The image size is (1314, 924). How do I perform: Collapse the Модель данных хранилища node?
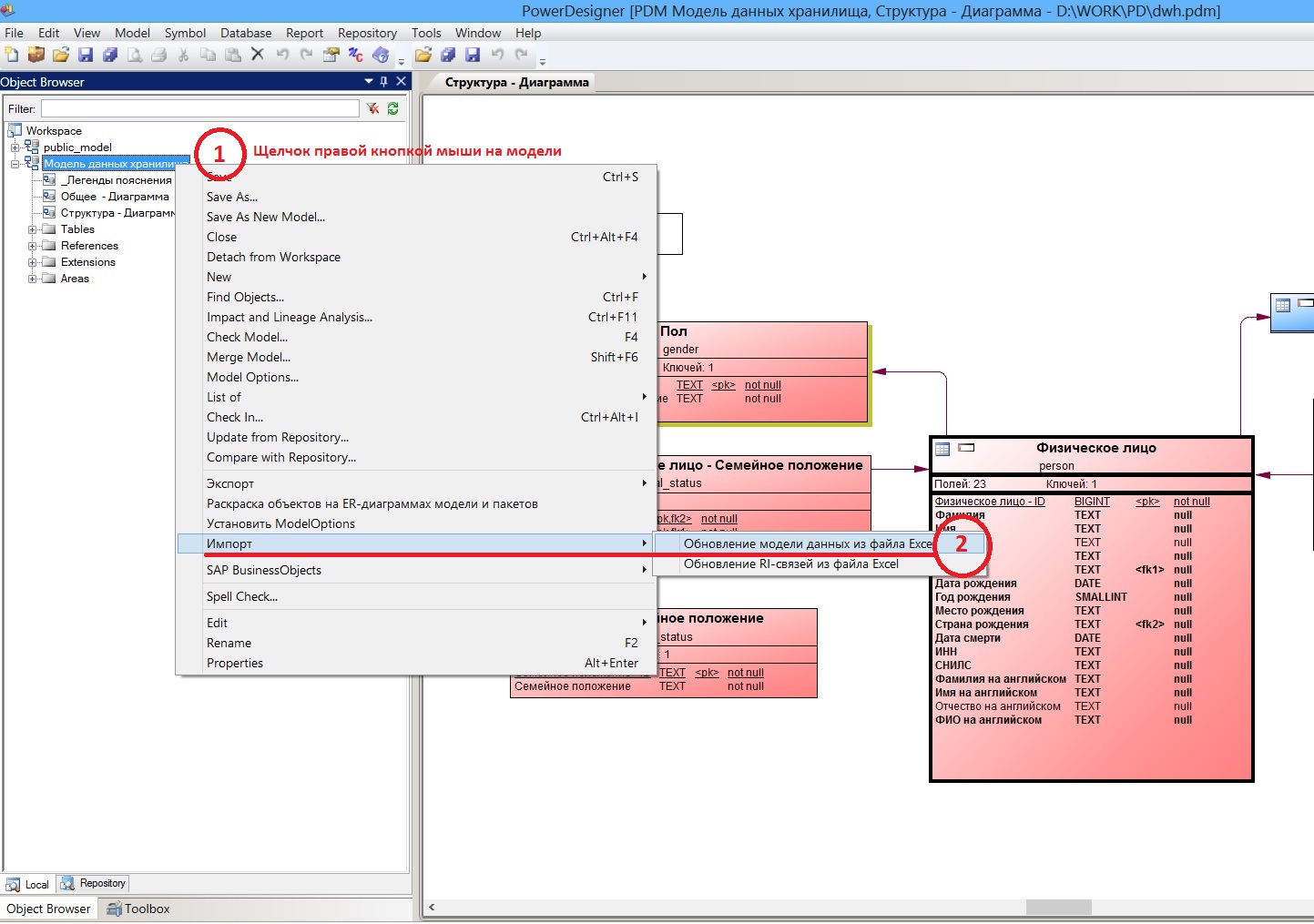click(x=15, y=164)
